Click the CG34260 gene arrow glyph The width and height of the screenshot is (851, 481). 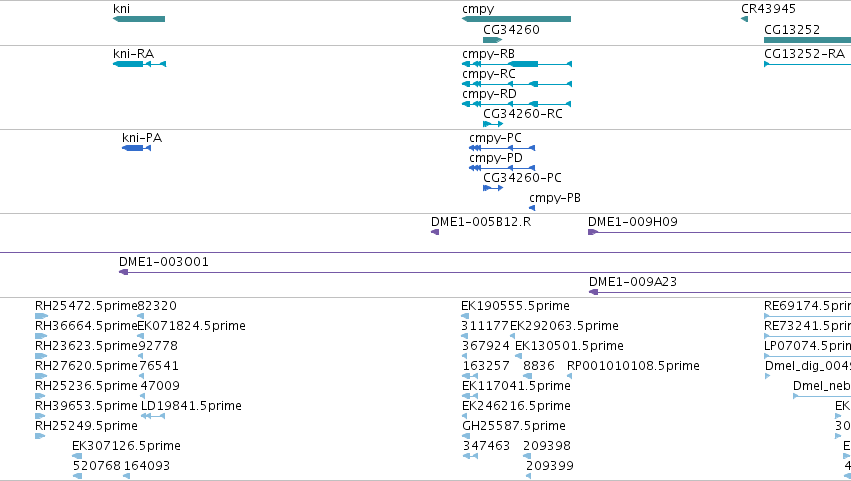492,40
